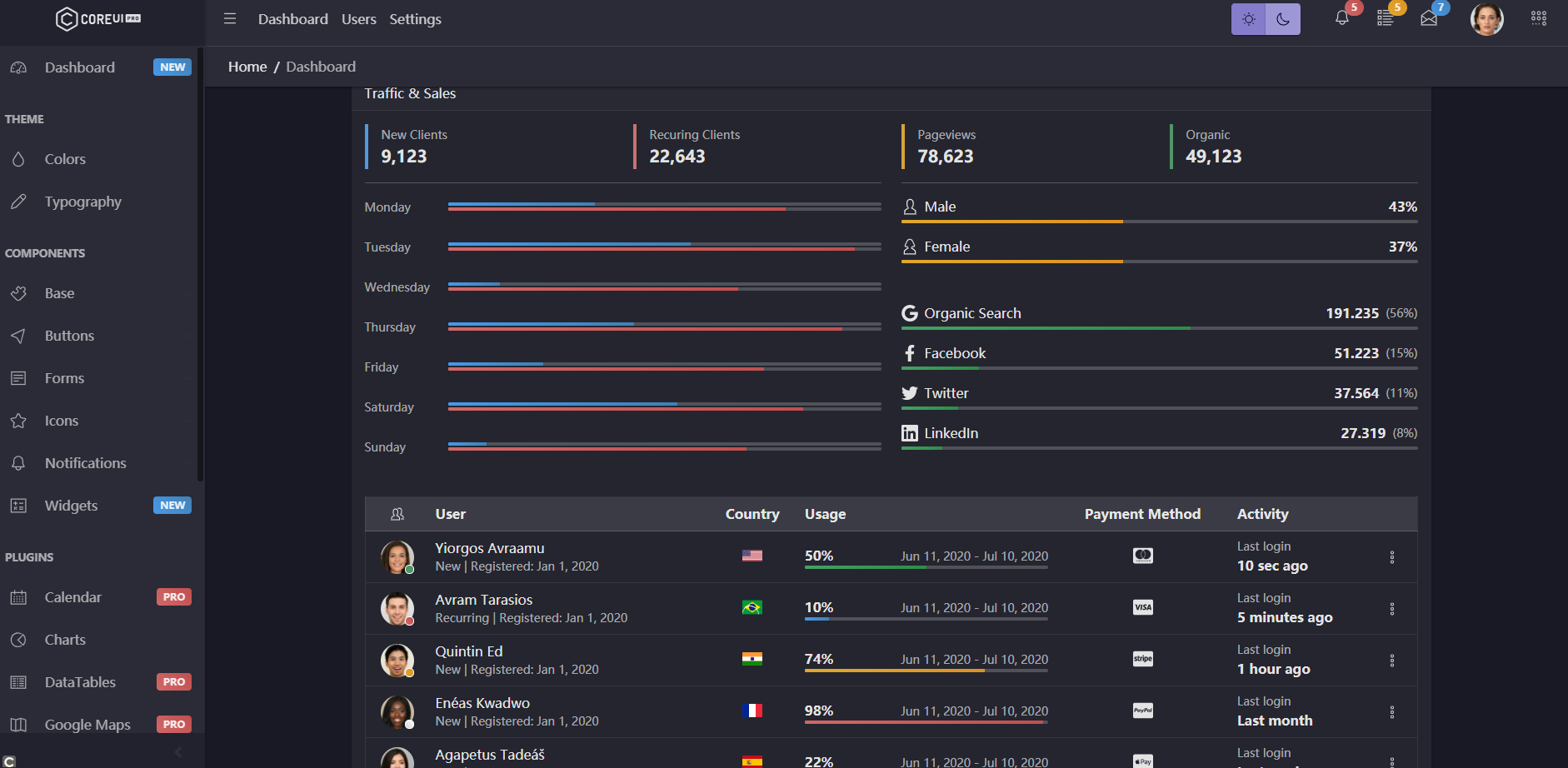Click the Brazil flag in Avram's row

coord(752,607)
